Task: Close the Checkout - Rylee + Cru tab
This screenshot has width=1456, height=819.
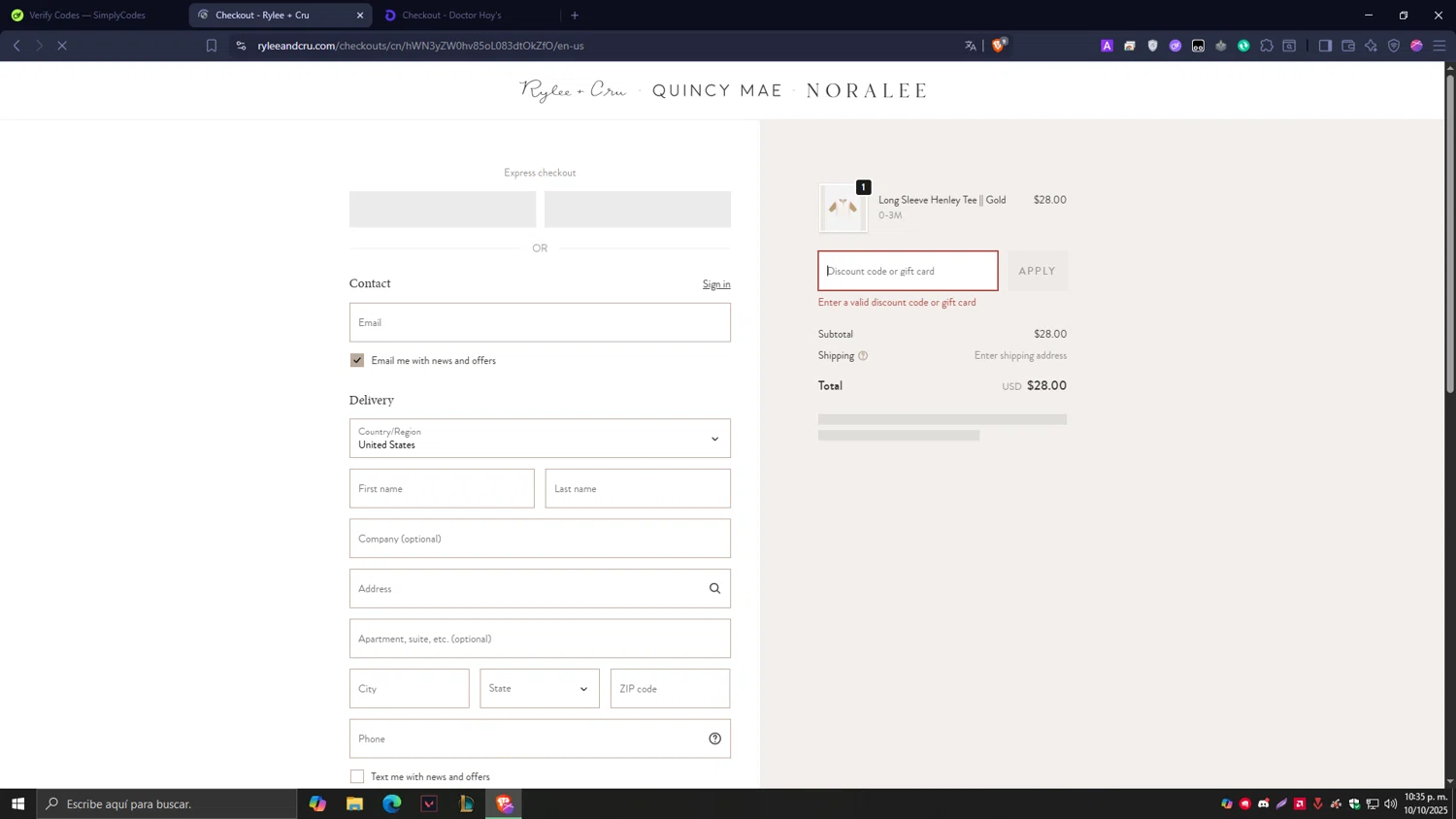Action: 360,16
